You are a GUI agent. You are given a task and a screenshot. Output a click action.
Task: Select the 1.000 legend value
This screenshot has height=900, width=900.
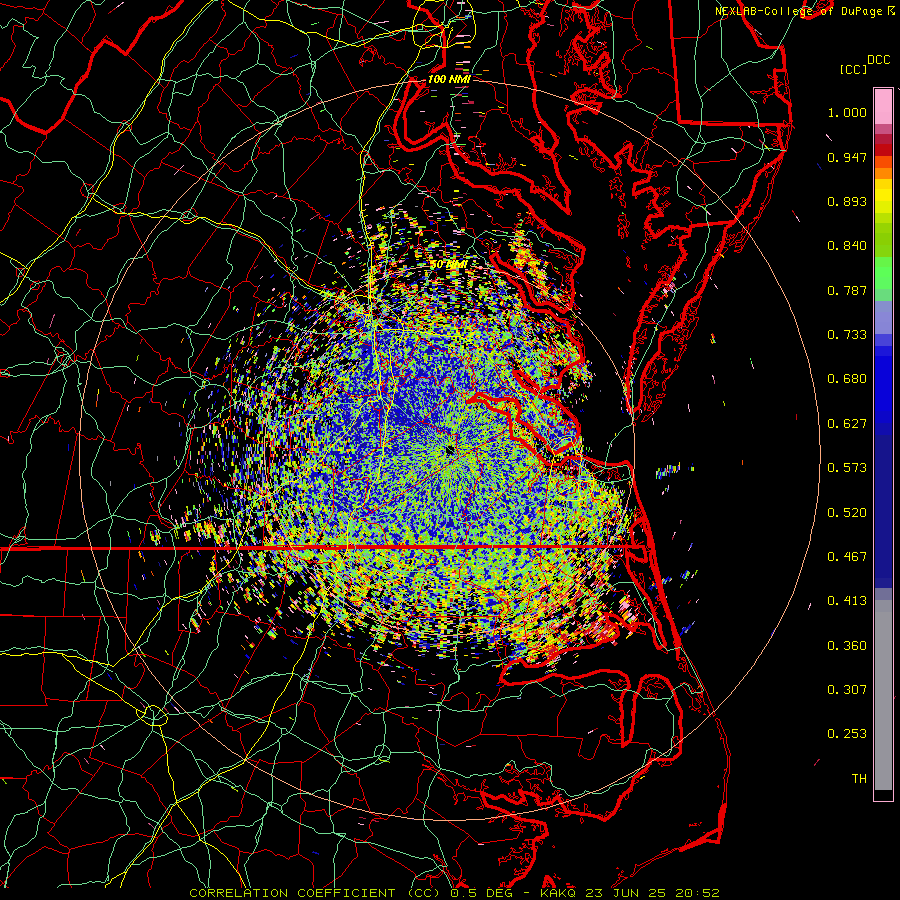point(847,112)
